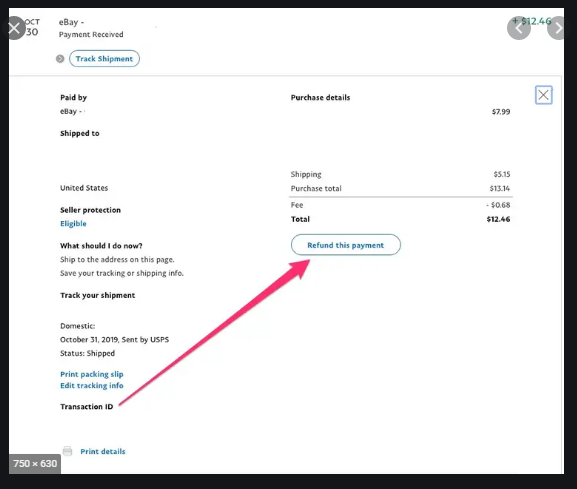The height and width of the screenshot is (489, 577).
Task: Click the Transaction ID label
Action: pyautogui.click(x=86, y=407)
